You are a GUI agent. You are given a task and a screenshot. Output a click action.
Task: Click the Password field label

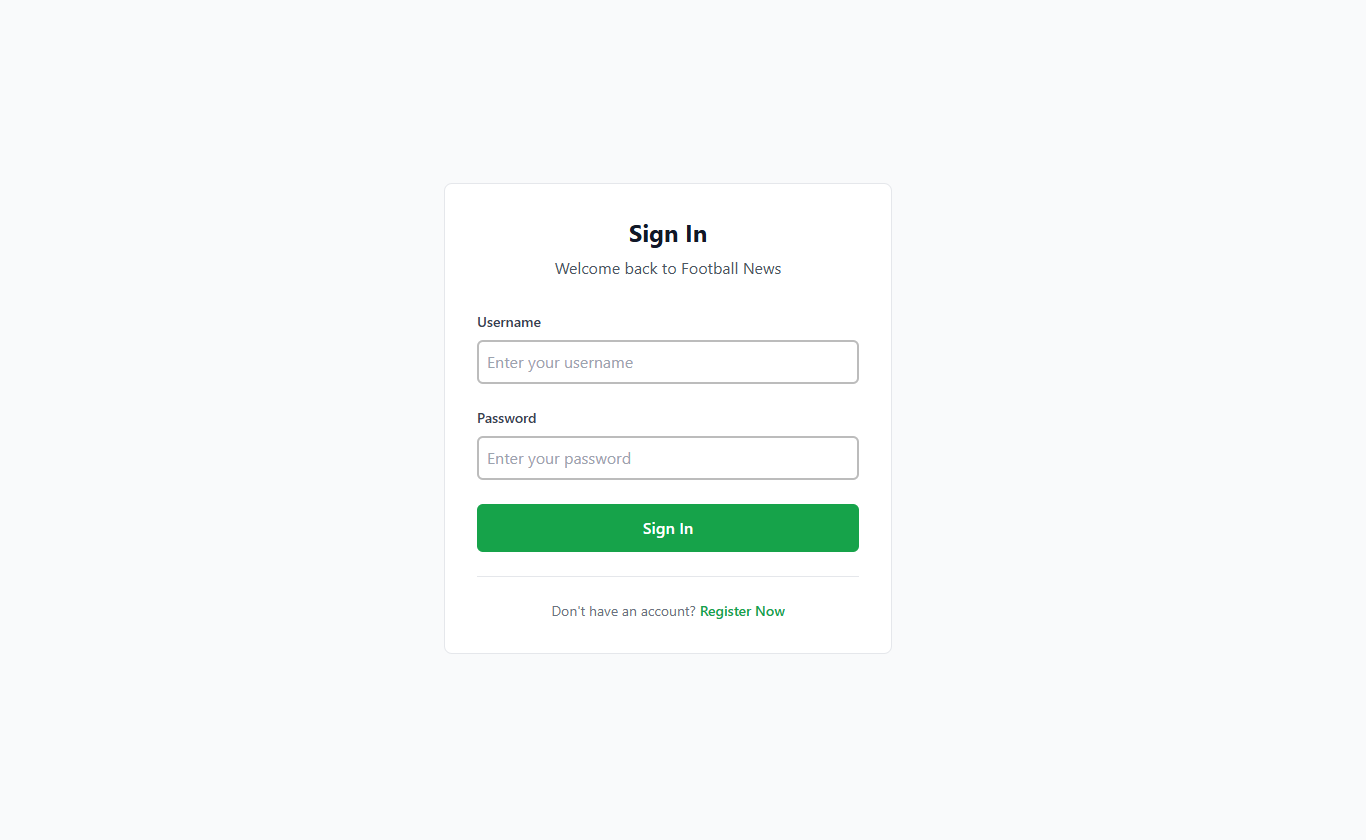tap(507, 418)
